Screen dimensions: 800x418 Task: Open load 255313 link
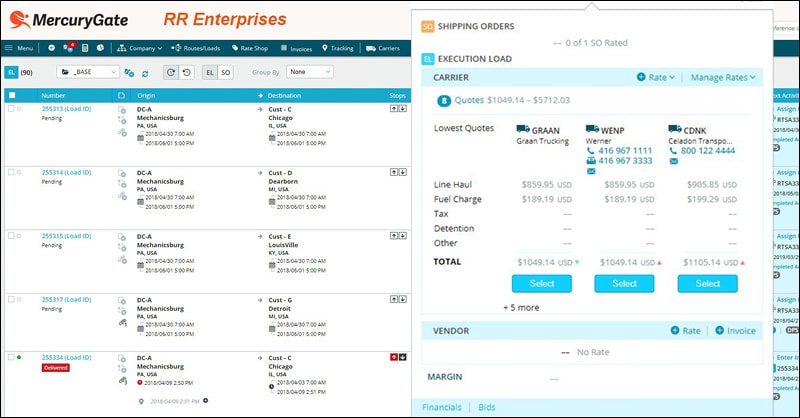click(66, 109)
